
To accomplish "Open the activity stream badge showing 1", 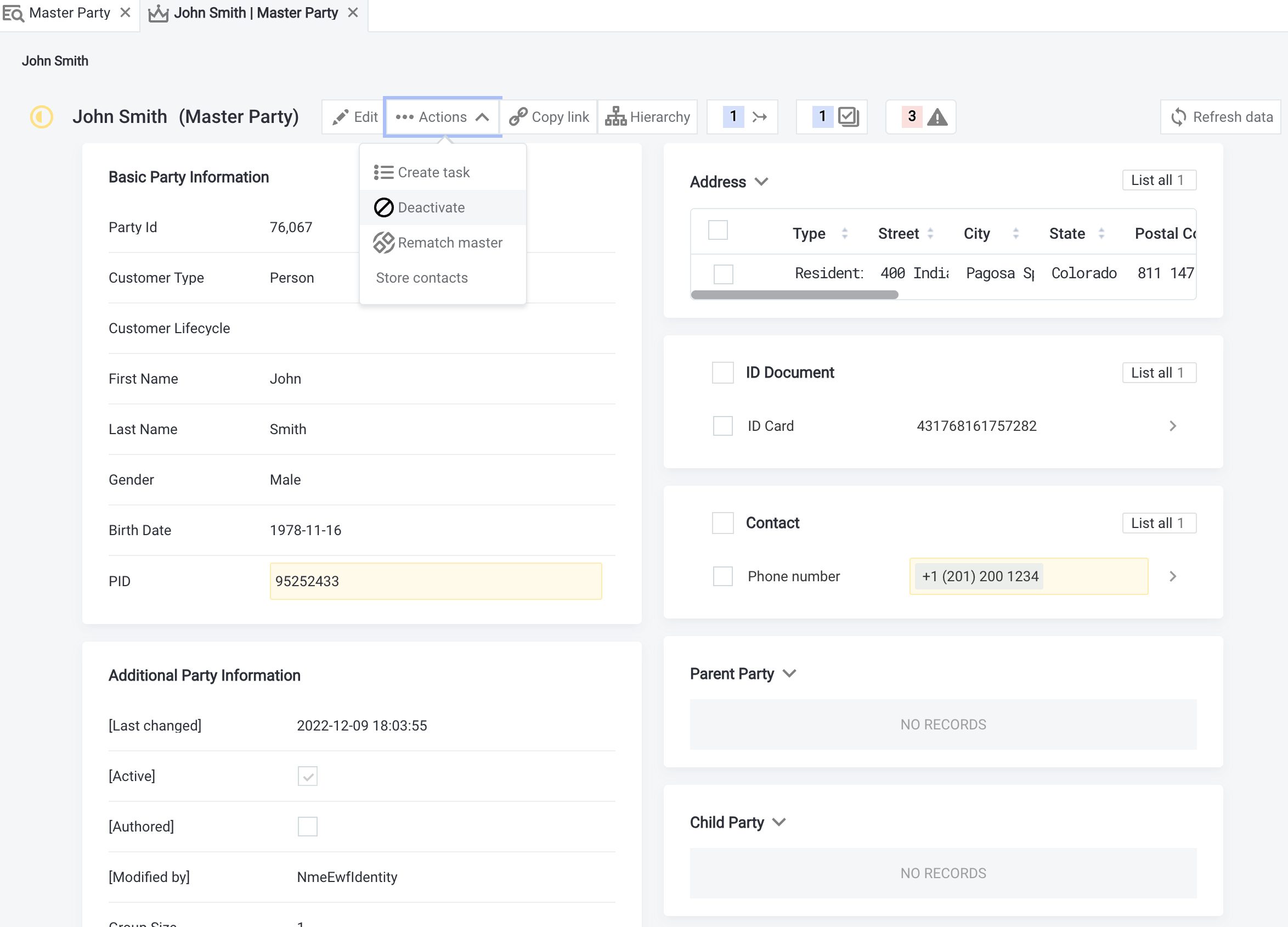I will (742, 116).
